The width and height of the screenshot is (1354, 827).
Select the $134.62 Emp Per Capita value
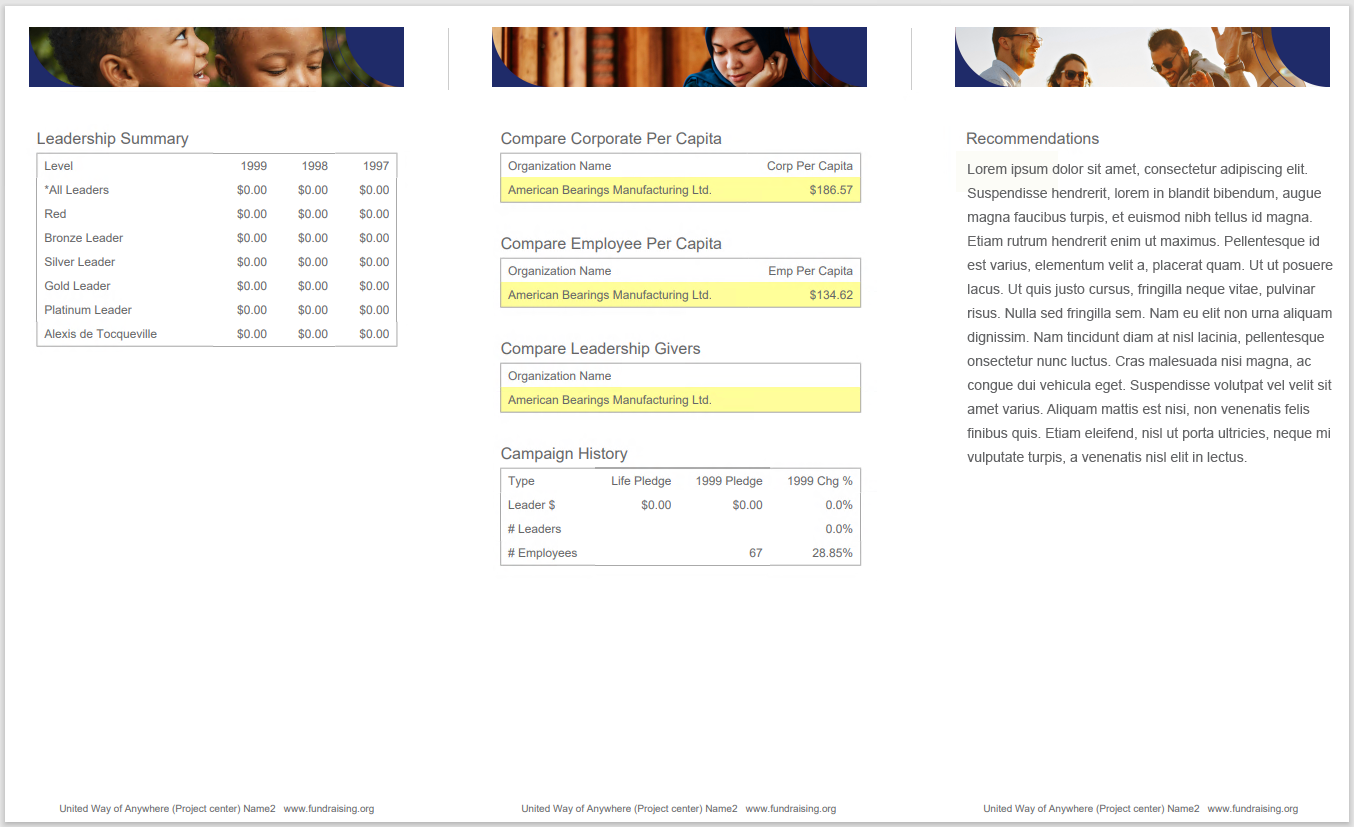click(x=831, y=295)
